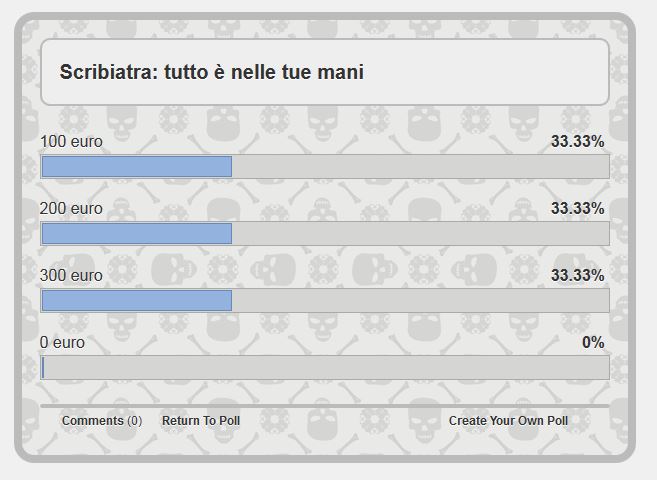Open Create Your Own Poll link

(x=508, y=421)
